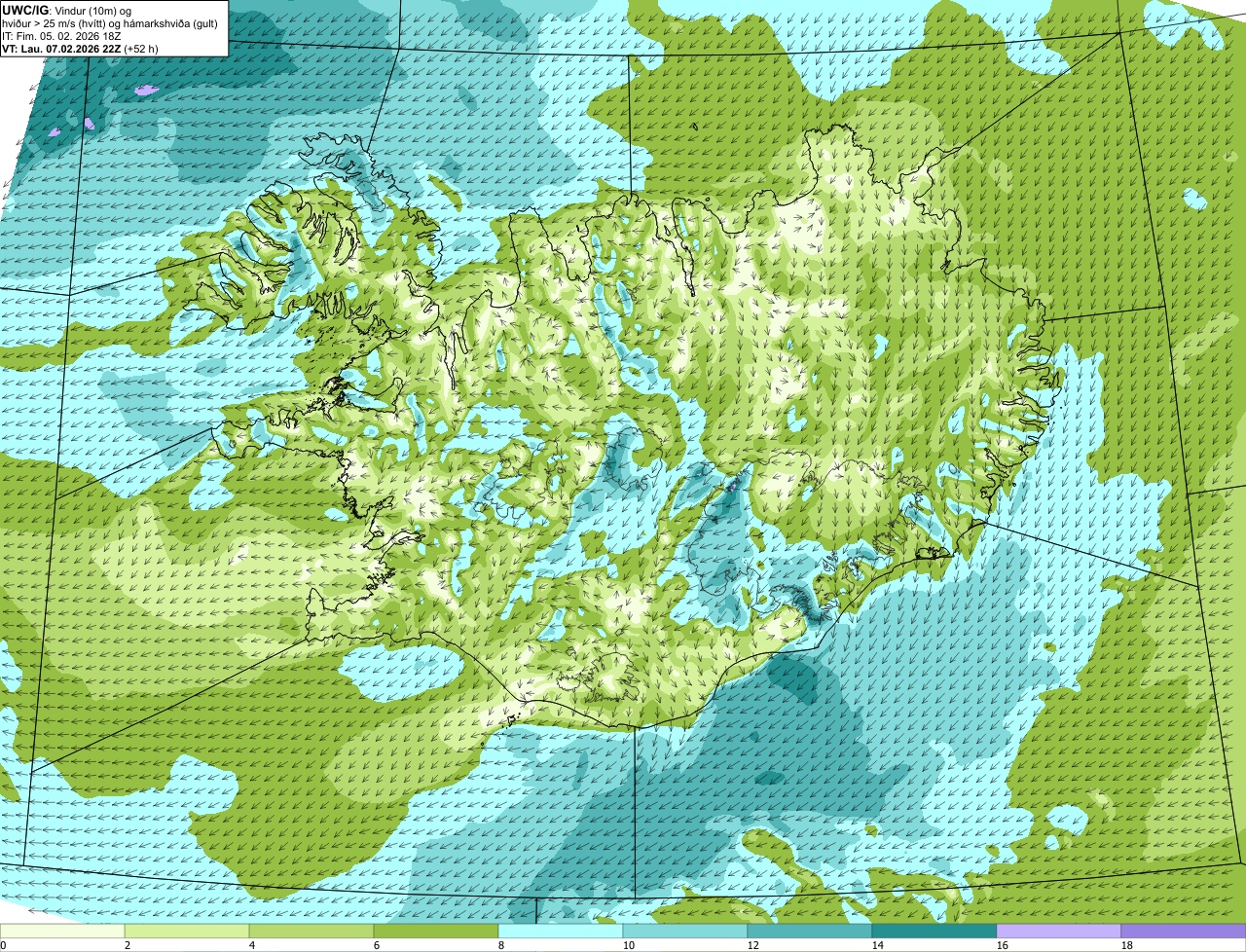Pick the 12–14 m/s teal swatch

(810, 931)
